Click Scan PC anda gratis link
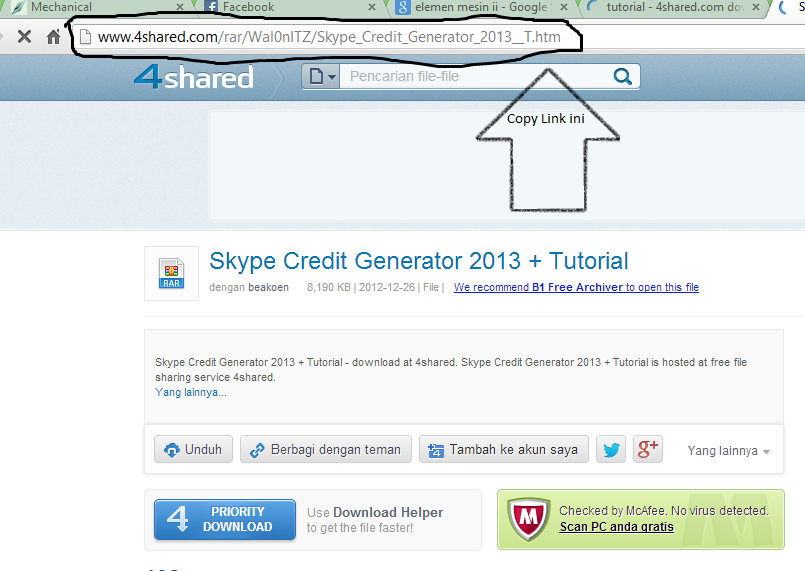 (x=616, y=527)
